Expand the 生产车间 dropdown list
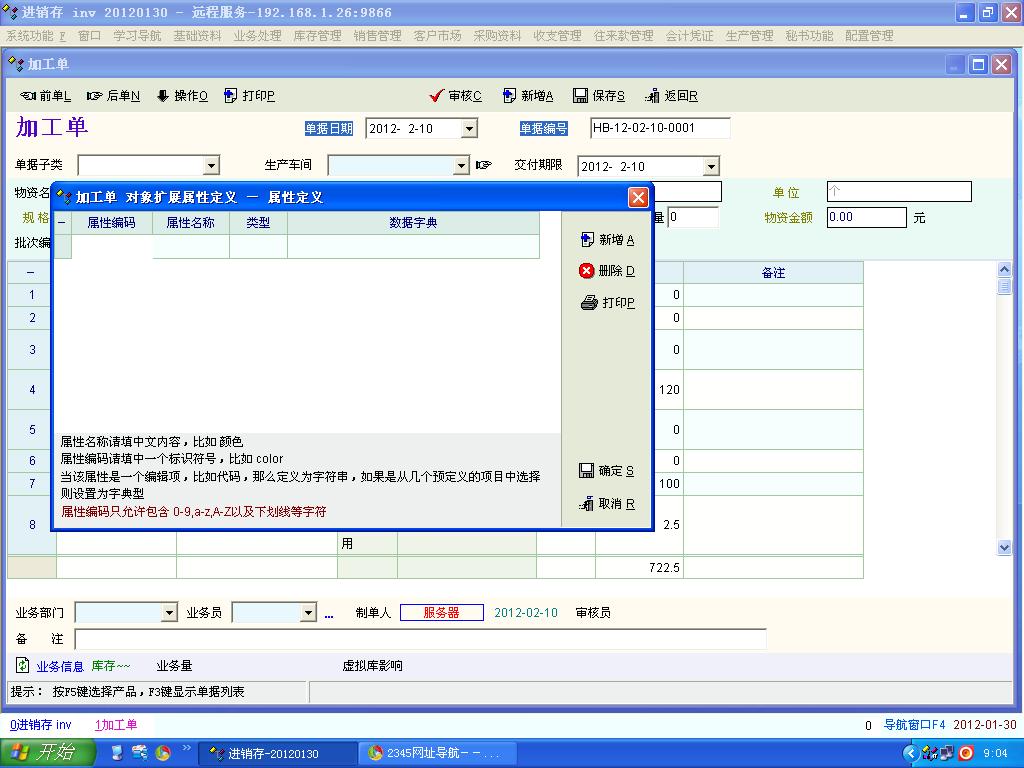Viewport: 1024px width, 768px height. (x=461, y=166)
